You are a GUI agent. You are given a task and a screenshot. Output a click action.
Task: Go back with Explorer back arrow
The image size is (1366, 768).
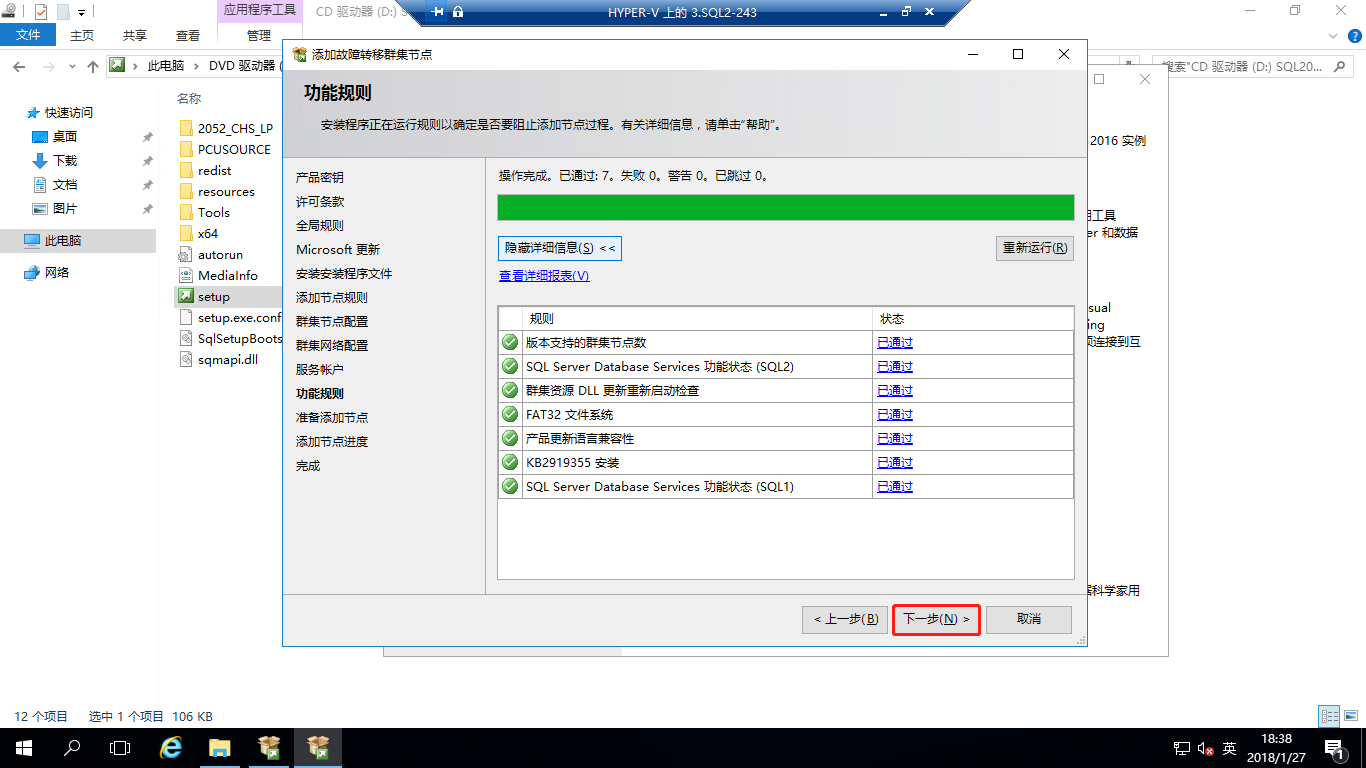tap(19, 66)
